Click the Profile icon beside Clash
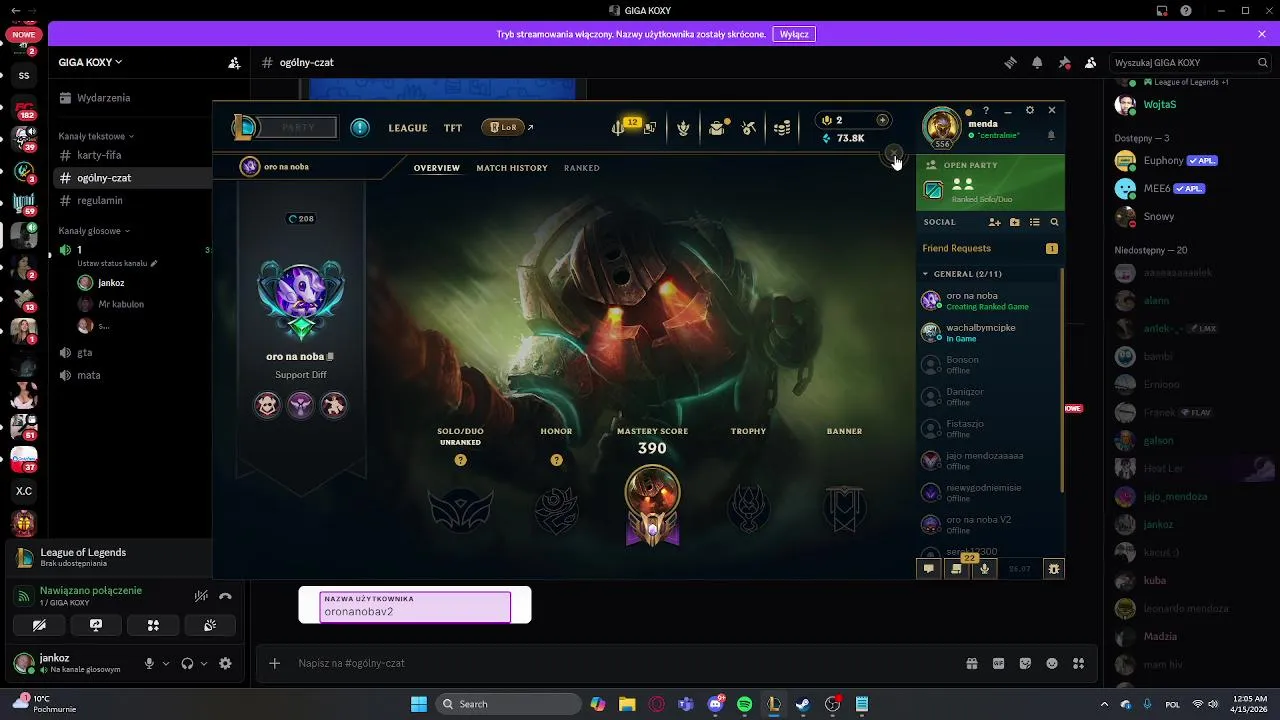This screenshot has height=720, width=1280. tap(650, 127)
